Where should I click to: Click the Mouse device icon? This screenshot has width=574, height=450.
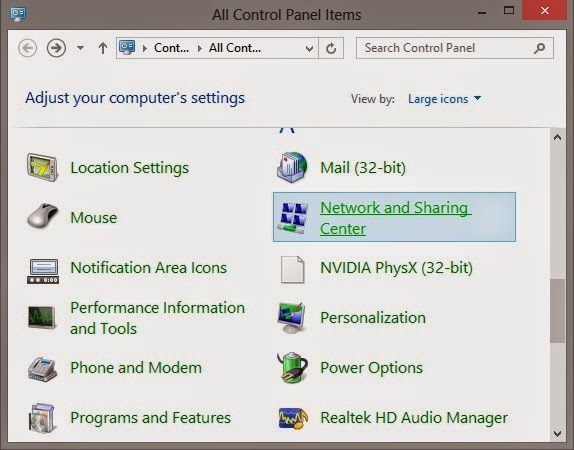(42, 216)
